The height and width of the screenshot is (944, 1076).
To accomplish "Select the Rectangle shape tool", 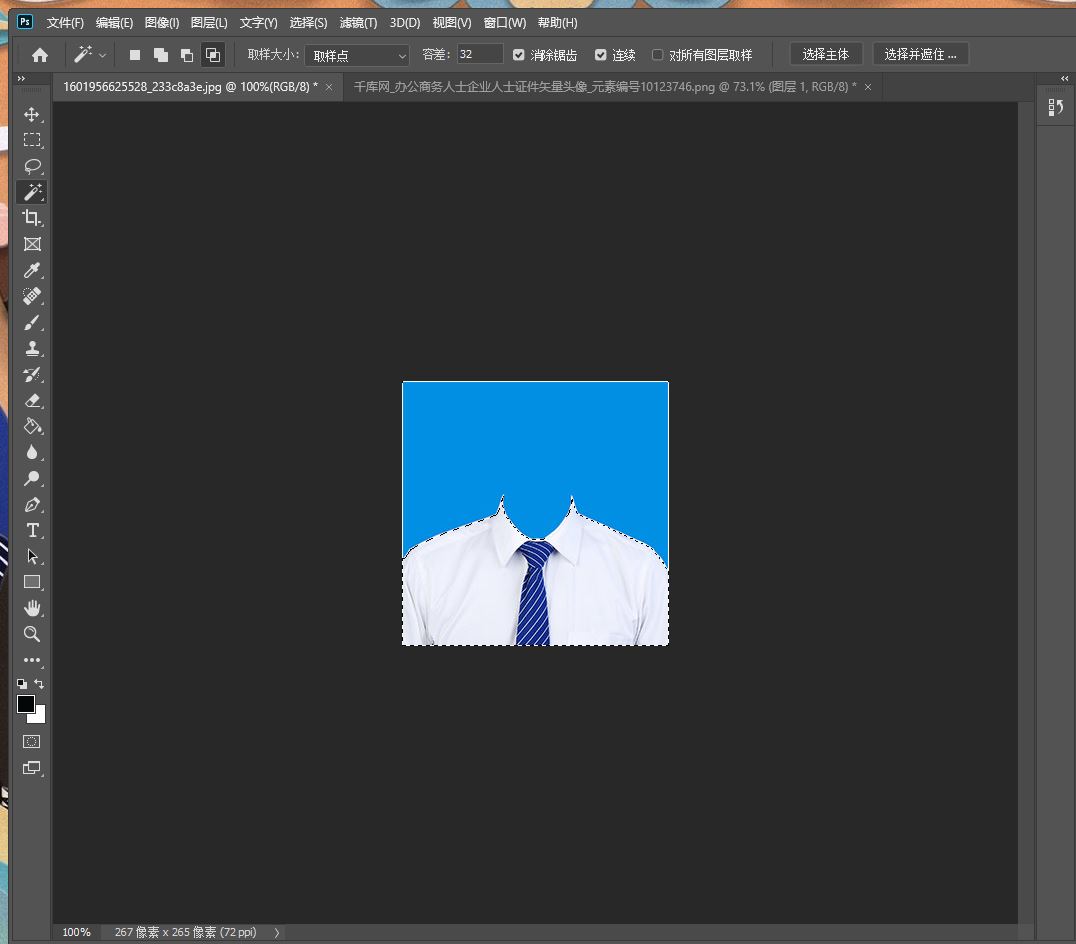I will [32, 582].
